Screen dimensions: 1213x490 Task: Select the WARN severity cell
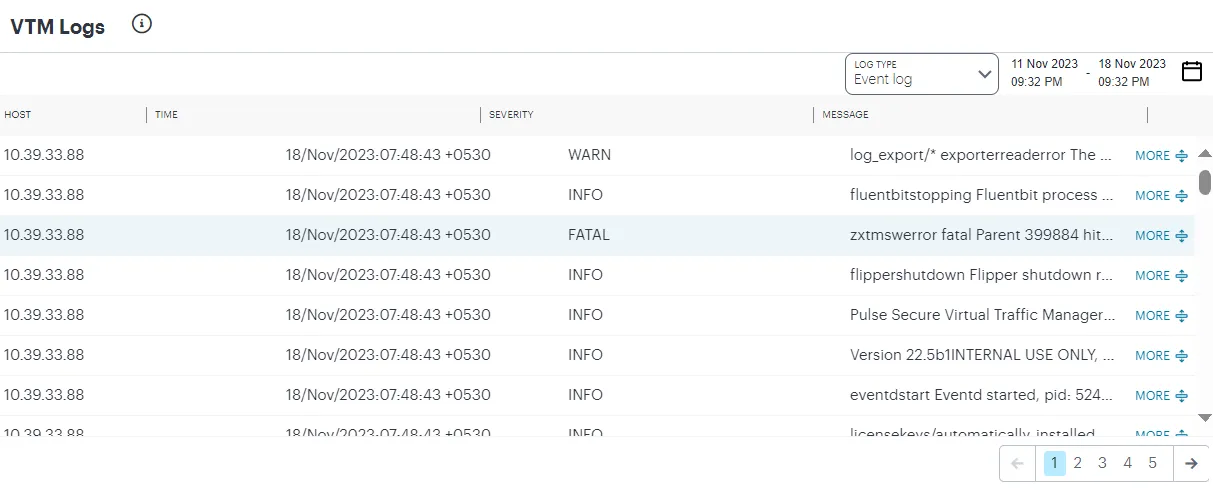pos(589,156)
